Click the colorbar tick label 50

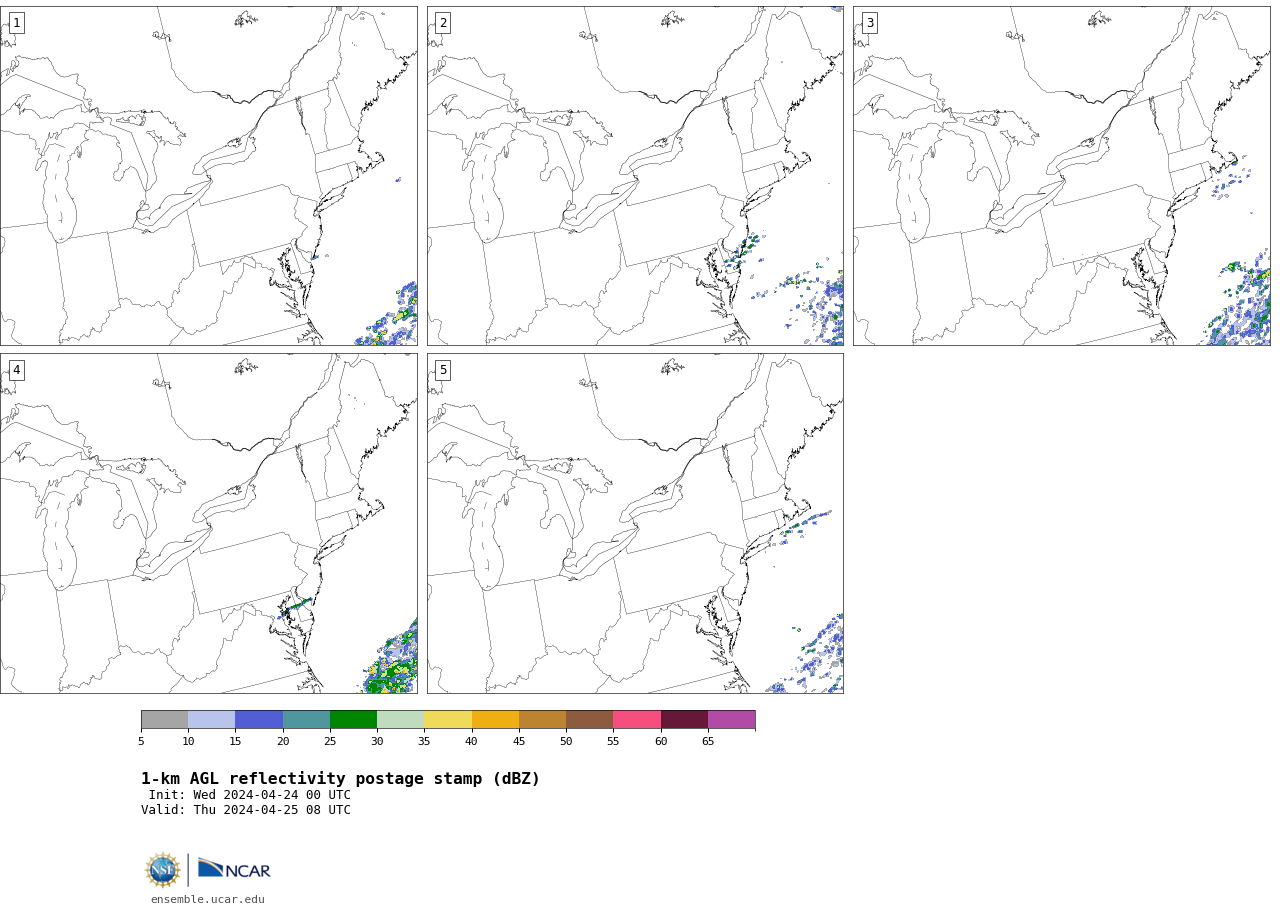(x=566, y=742)
